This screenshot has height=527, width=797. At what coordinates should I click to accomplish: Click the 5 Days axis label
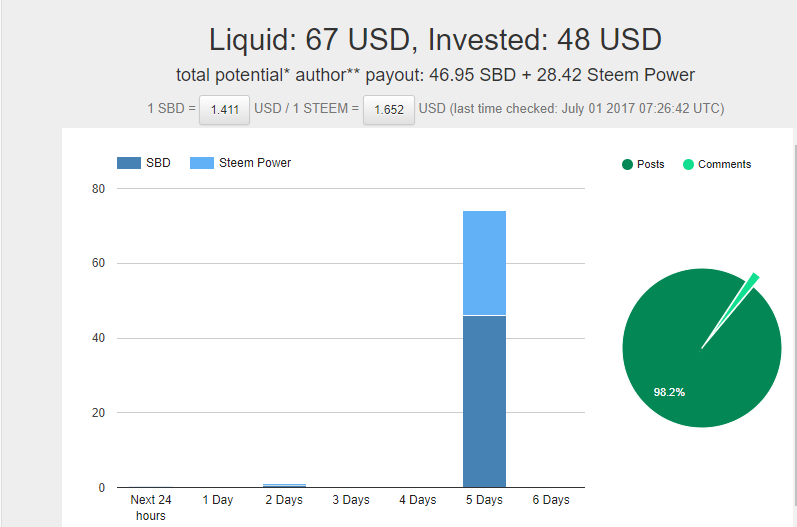(484, 500)
